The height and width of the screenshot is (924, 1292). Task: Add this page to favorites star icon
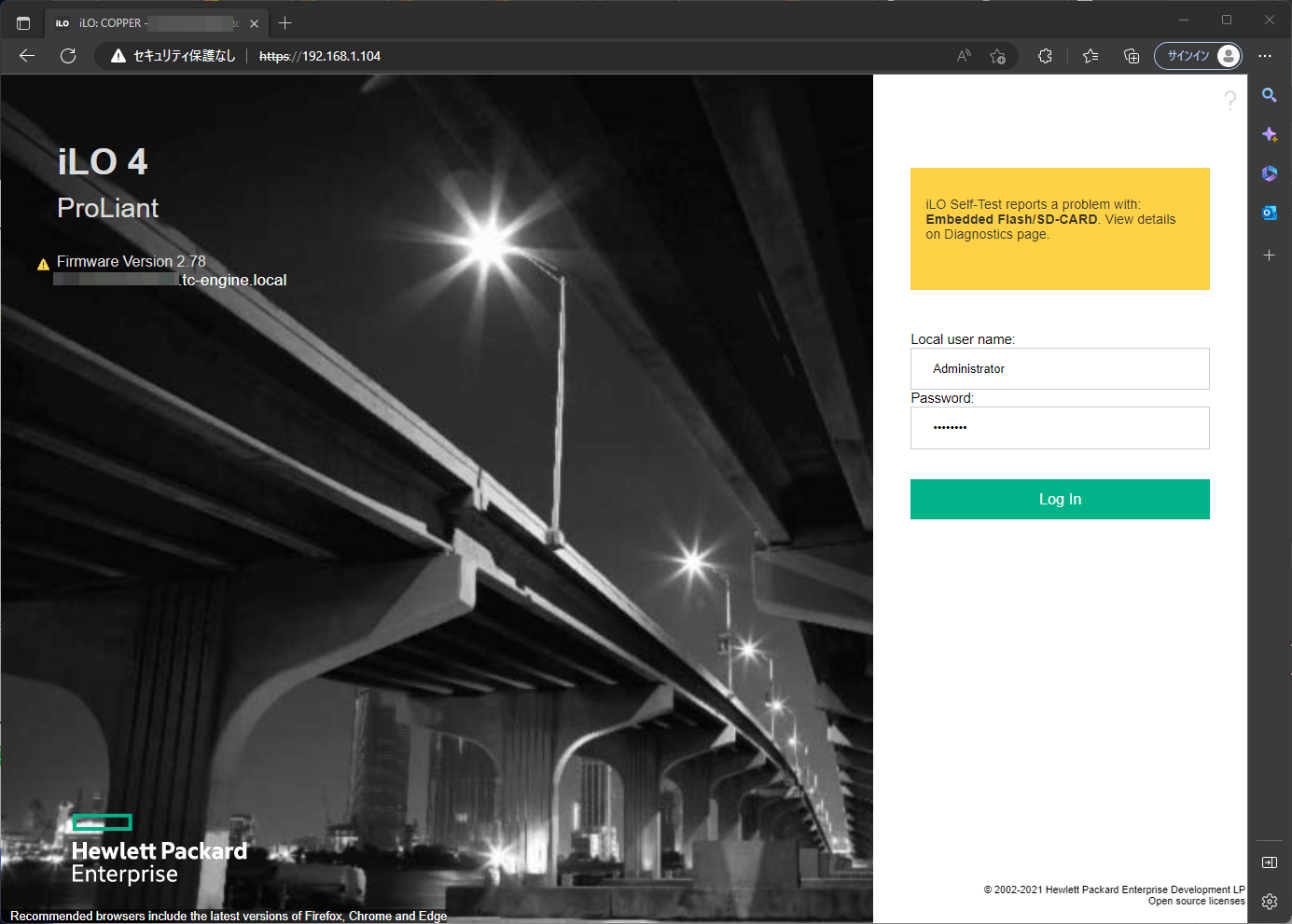pyautogui.click(x=997, y=56)
